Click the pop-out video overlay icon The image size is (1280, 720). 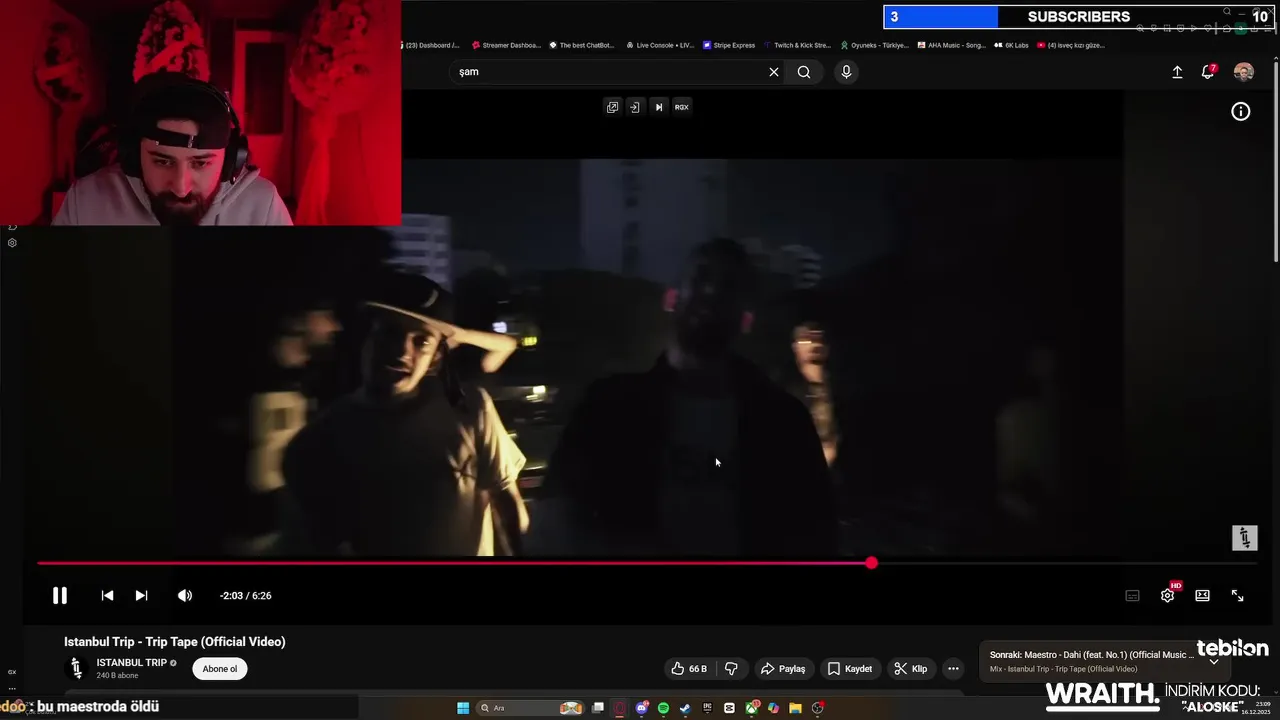(612, 107)
